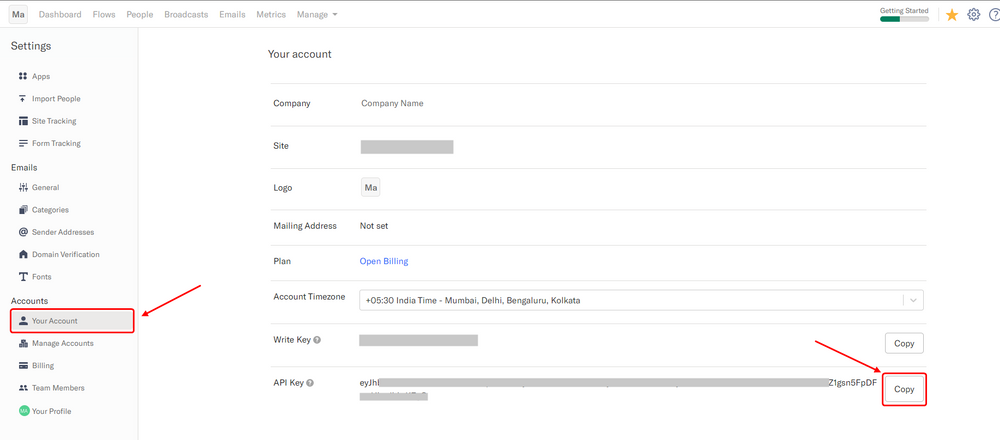Click the Open Billing link
The image size is (1000, 440).
[384, 261]
